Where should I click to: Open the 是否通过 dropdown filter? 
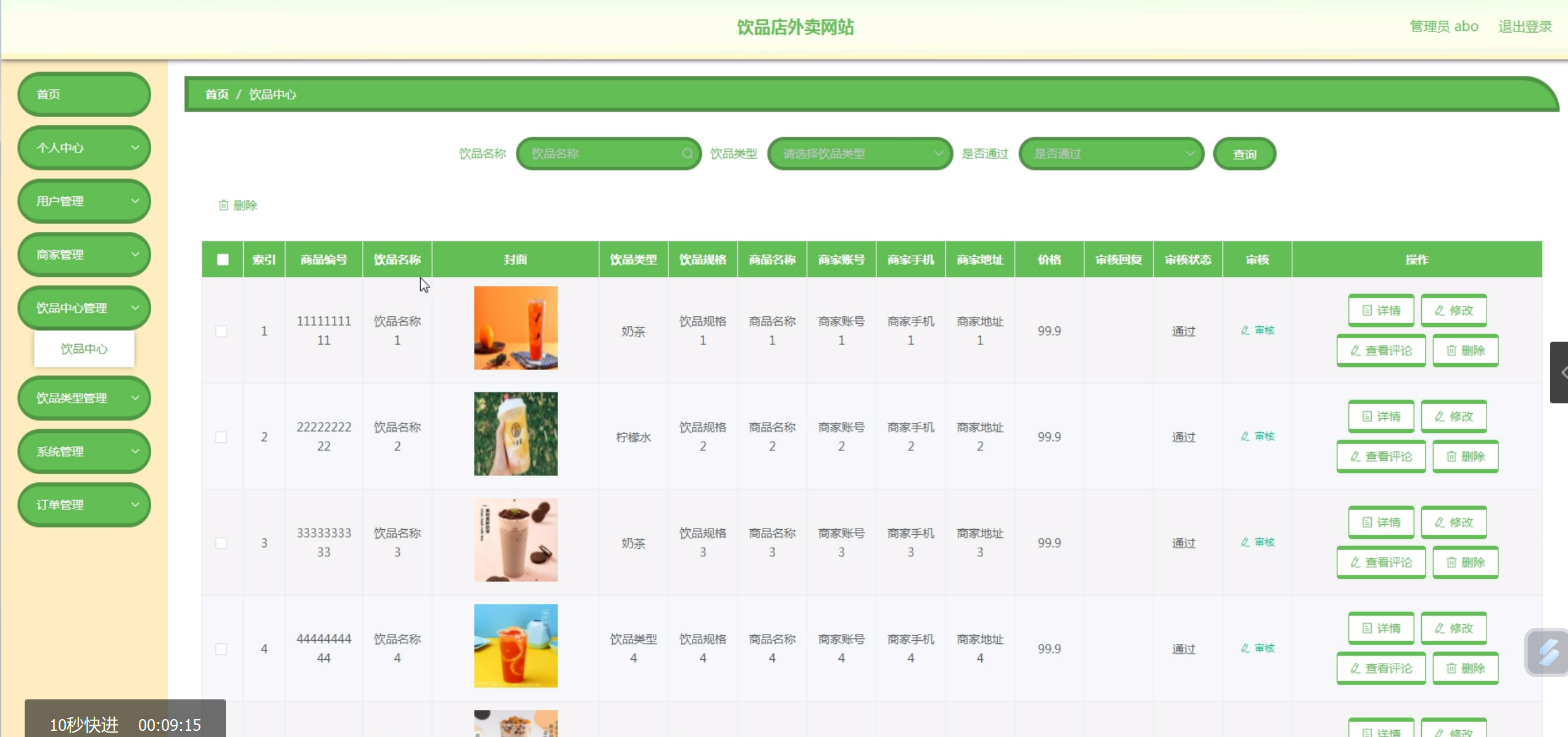[x=1111, y=154]
